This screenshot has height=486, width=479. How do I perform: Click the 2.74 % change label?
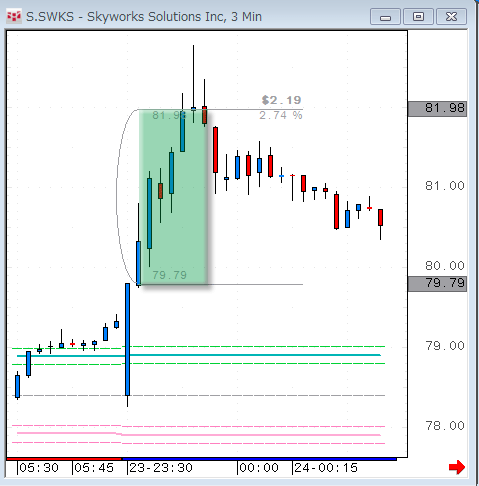281,116
